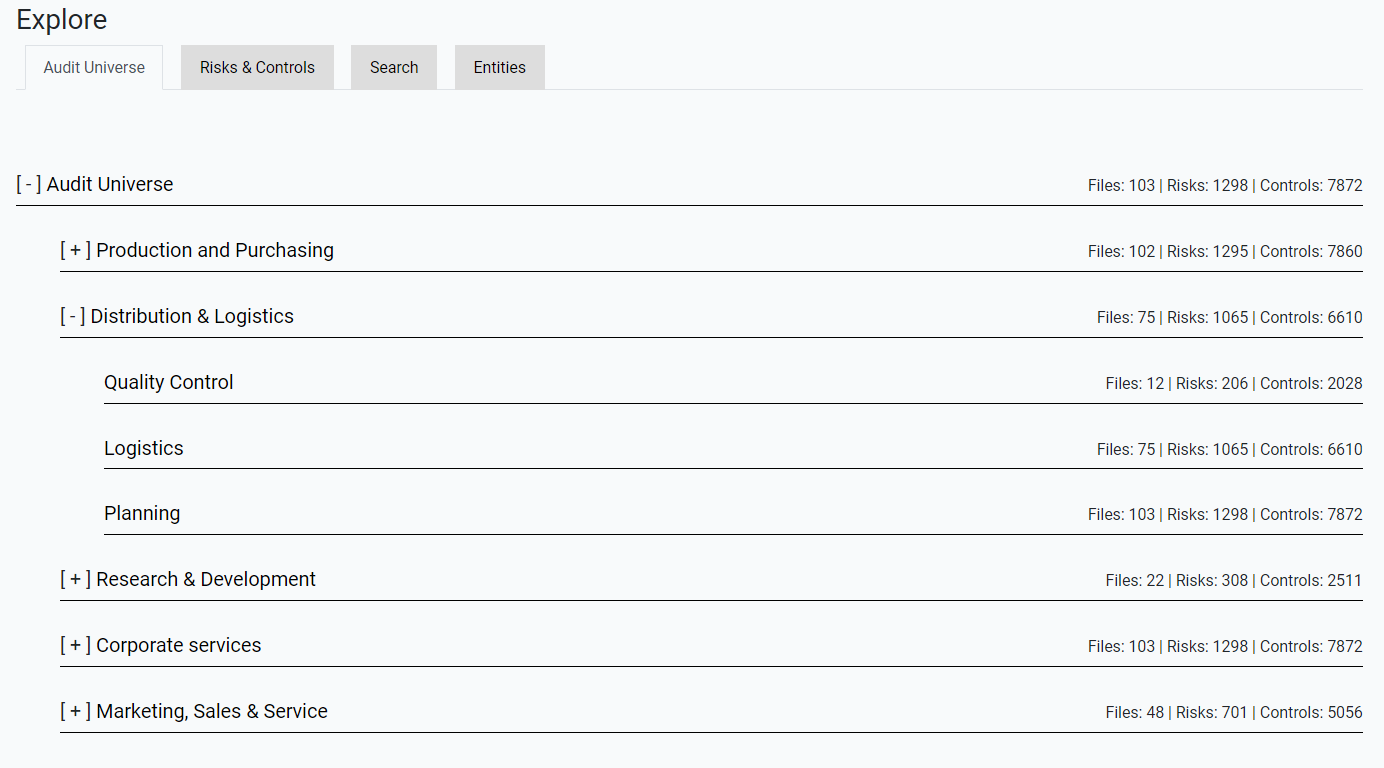
Task: Expand Production and Purchasing via its [+]
Action: (75, 251)
